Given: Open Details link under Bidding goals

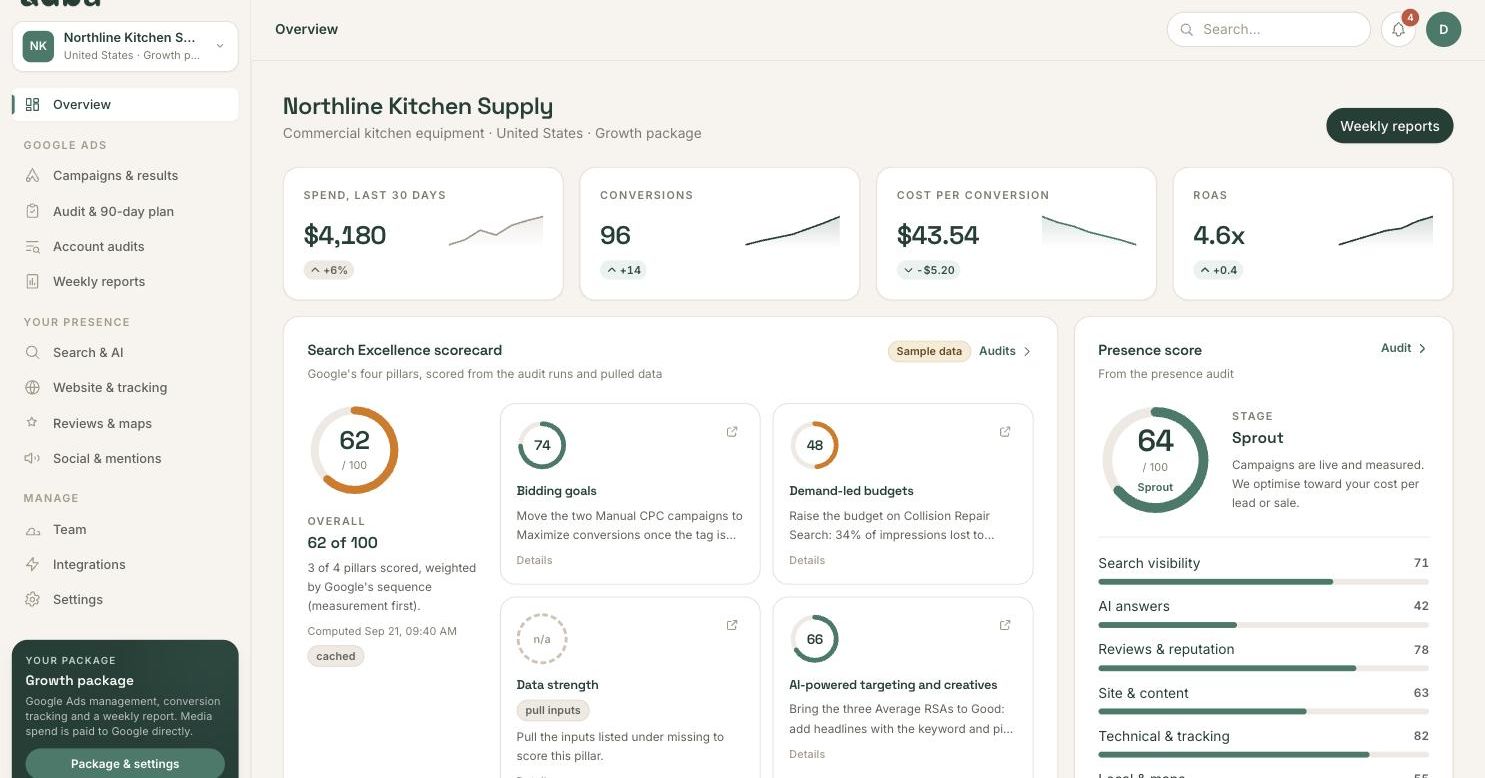Looking at the screenshot, I should coord(534,560).
